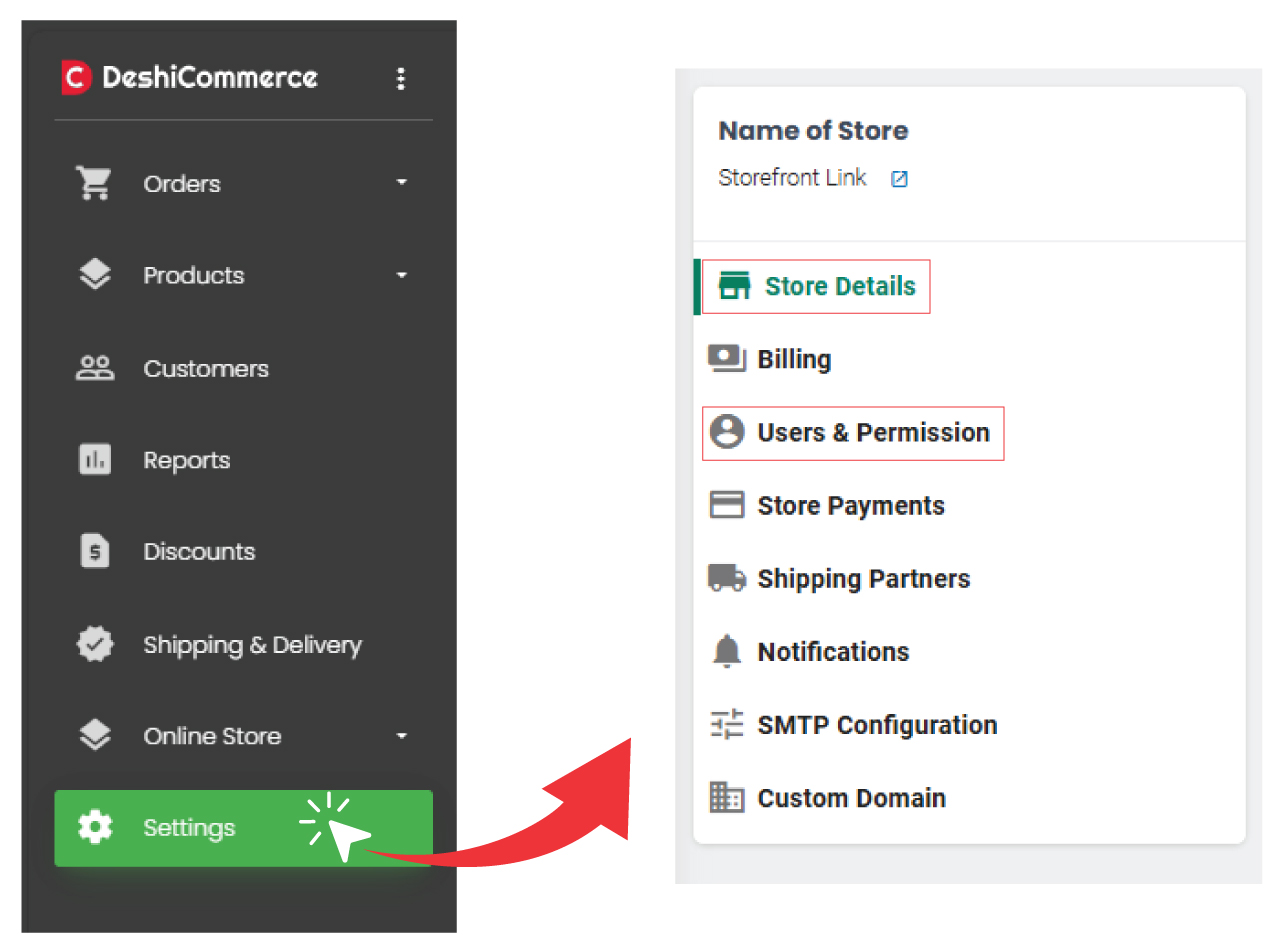Viewport: 1280px width, 952px height.
Task: Expand the Orders dropdown arrow
Action: pos(402,183)
